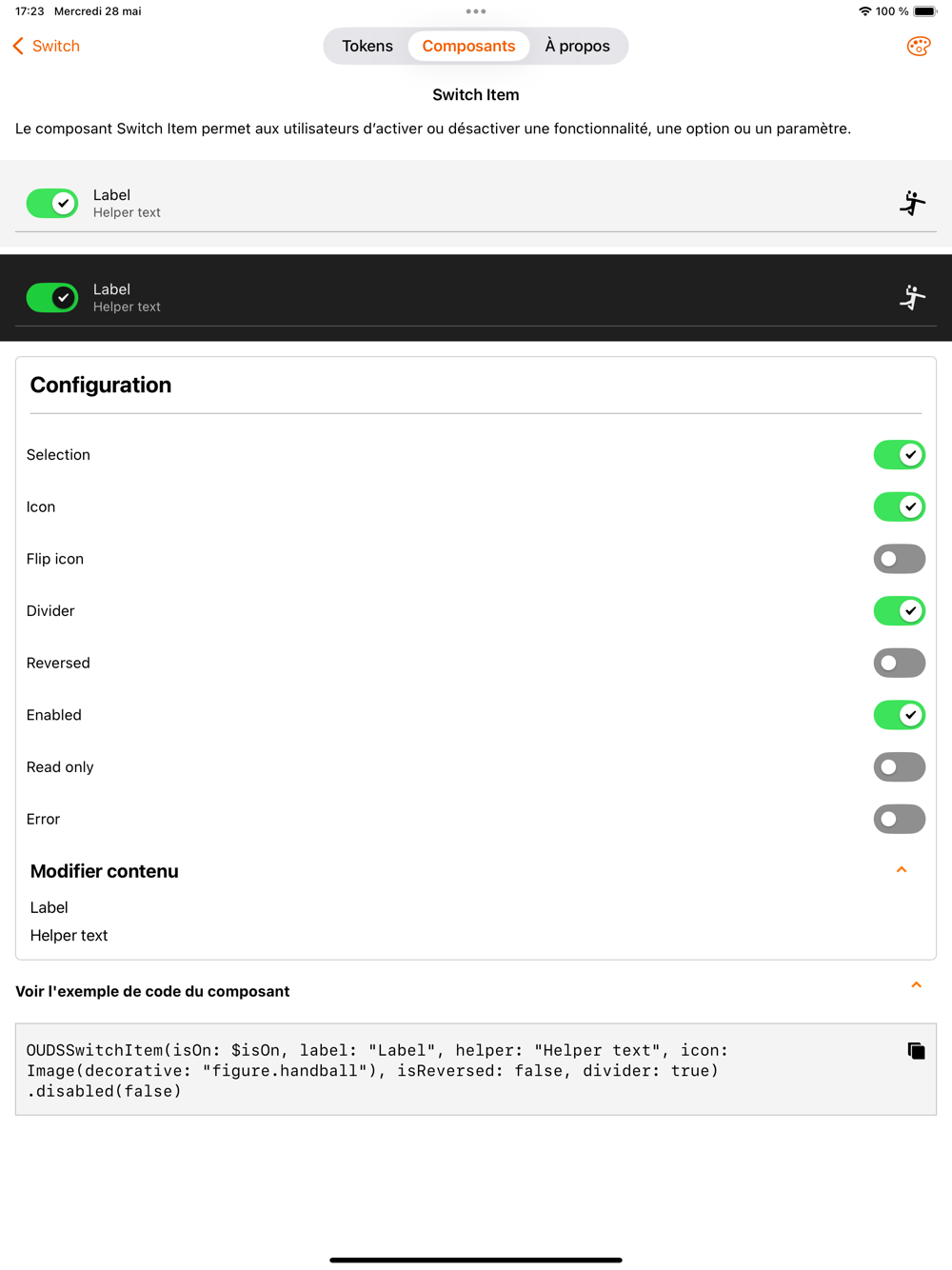Enable the Flip icon switch

click(900, 559)
